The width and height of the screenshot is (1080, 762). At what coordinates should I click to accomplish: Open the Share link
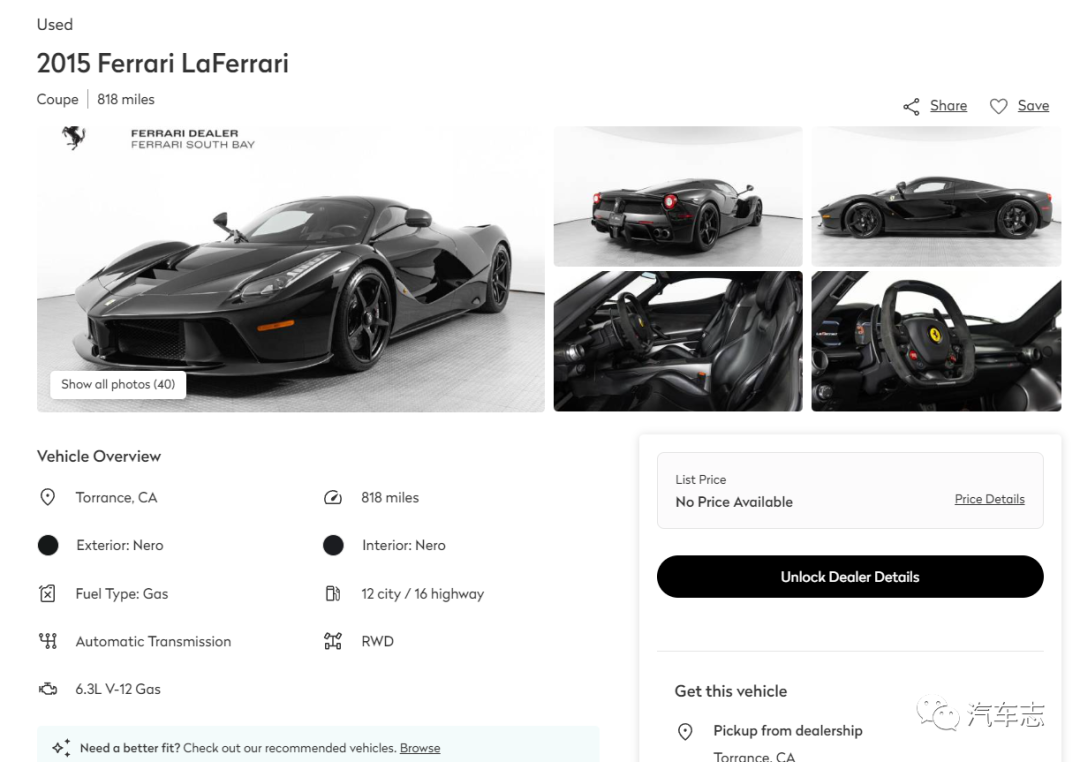pos(948,105)
